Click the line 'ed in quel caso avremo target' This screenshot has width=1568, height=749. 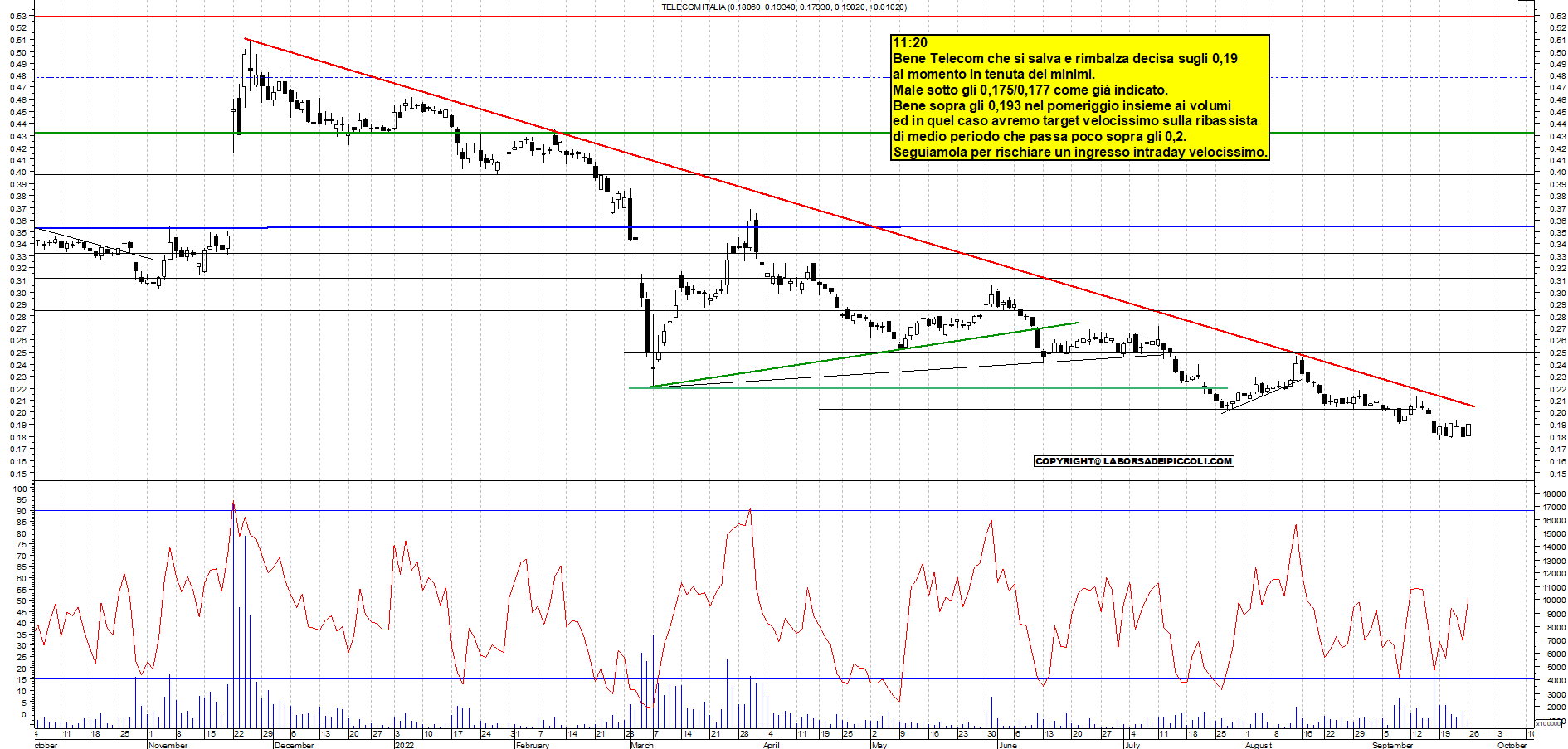pos(1075,121)
